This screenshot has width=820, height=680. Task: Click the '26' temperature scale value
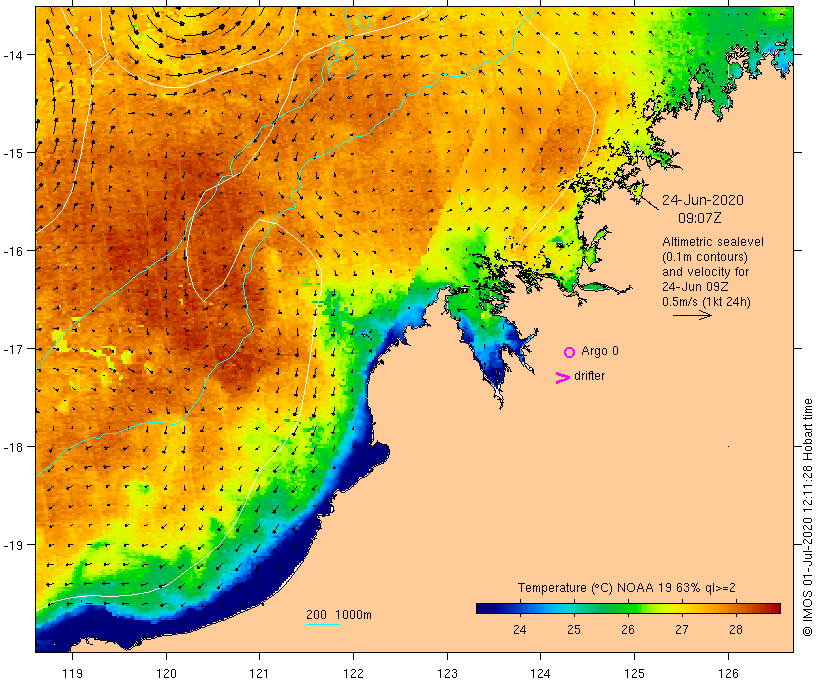tap(628, 630)
